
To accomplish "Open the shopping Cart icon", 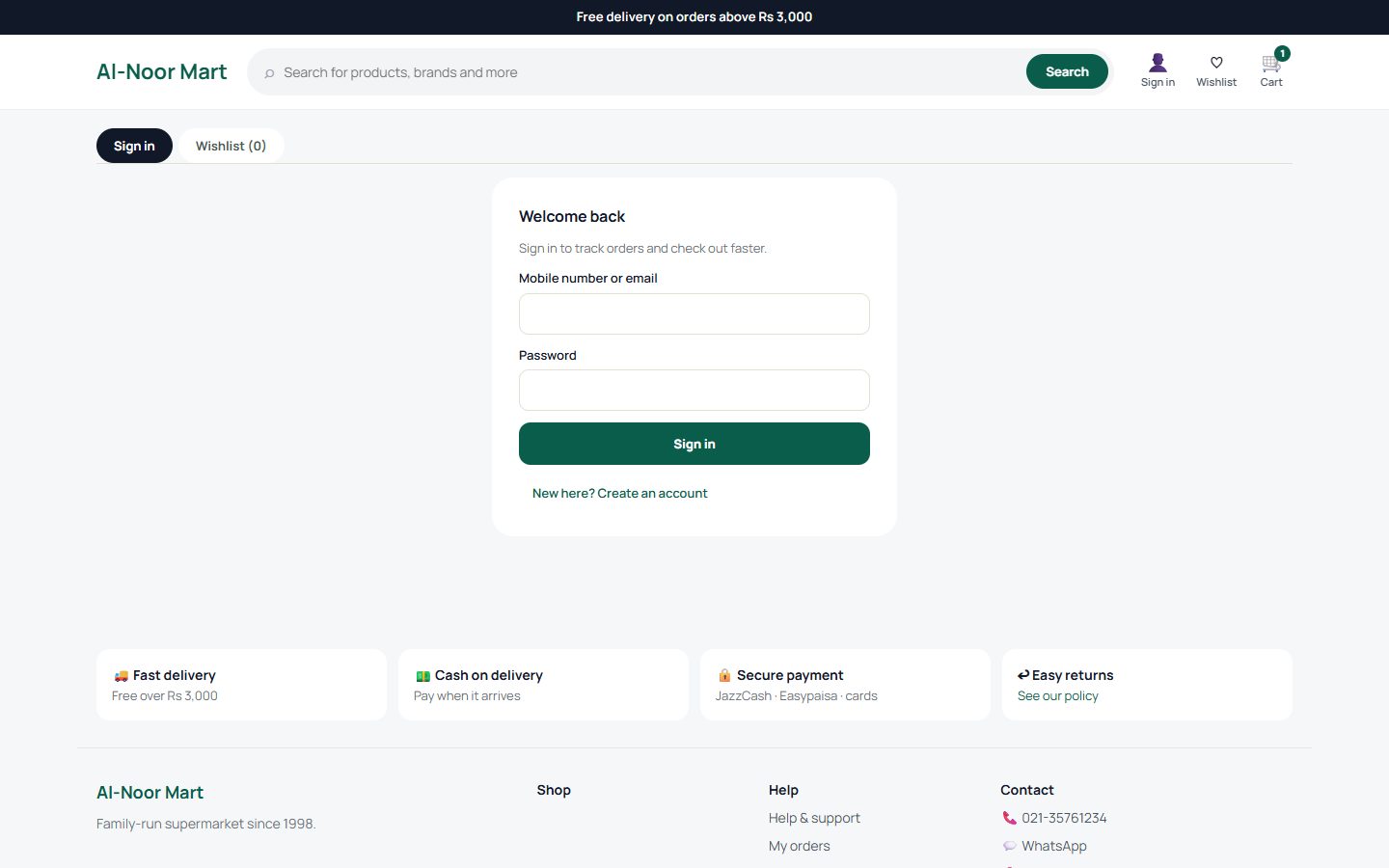I will tap(1270, 65).
